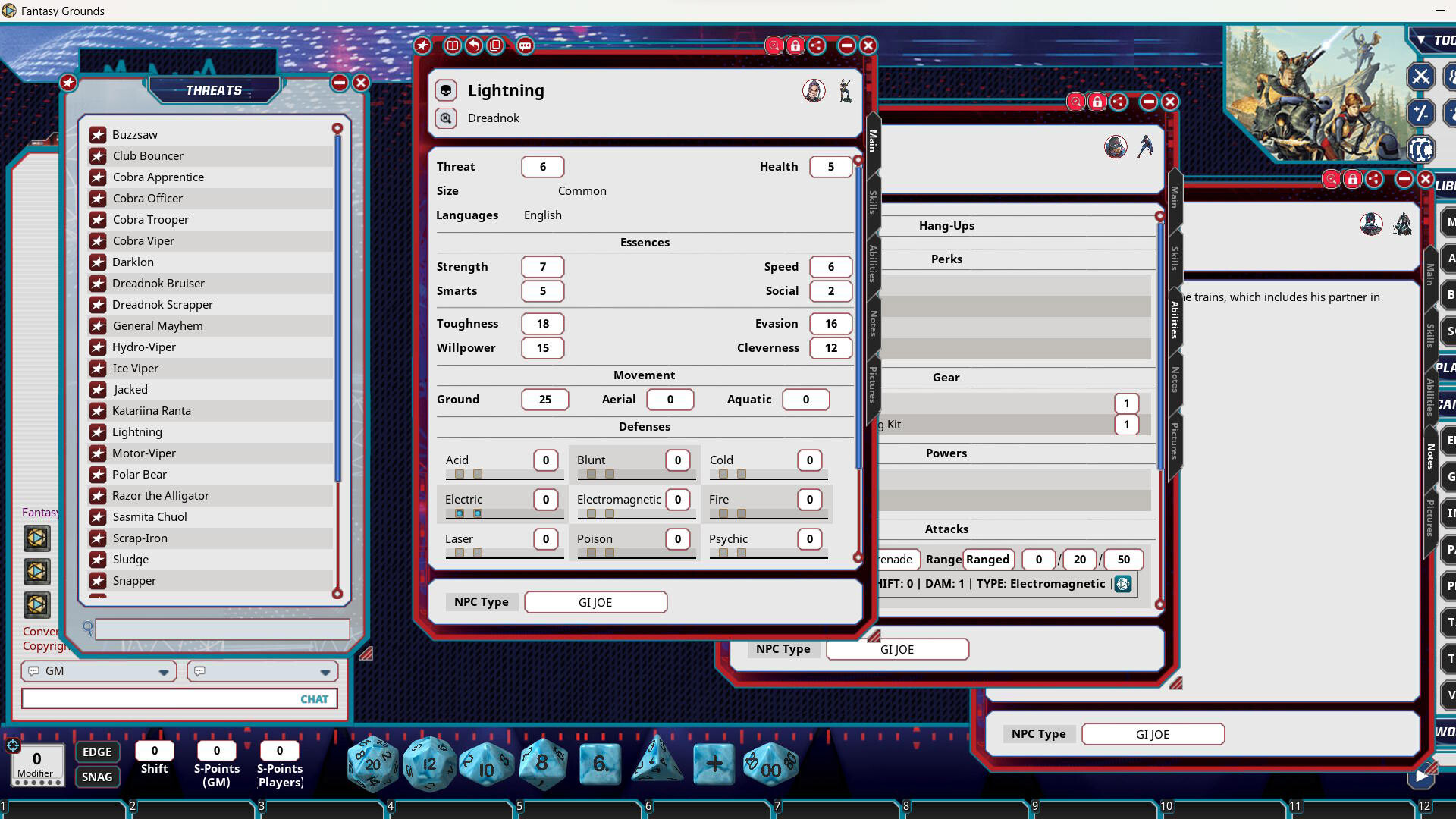Click a damage pip under the Electric defense
This screenshot has width=1456, height=819.
(x=459, y=513)
